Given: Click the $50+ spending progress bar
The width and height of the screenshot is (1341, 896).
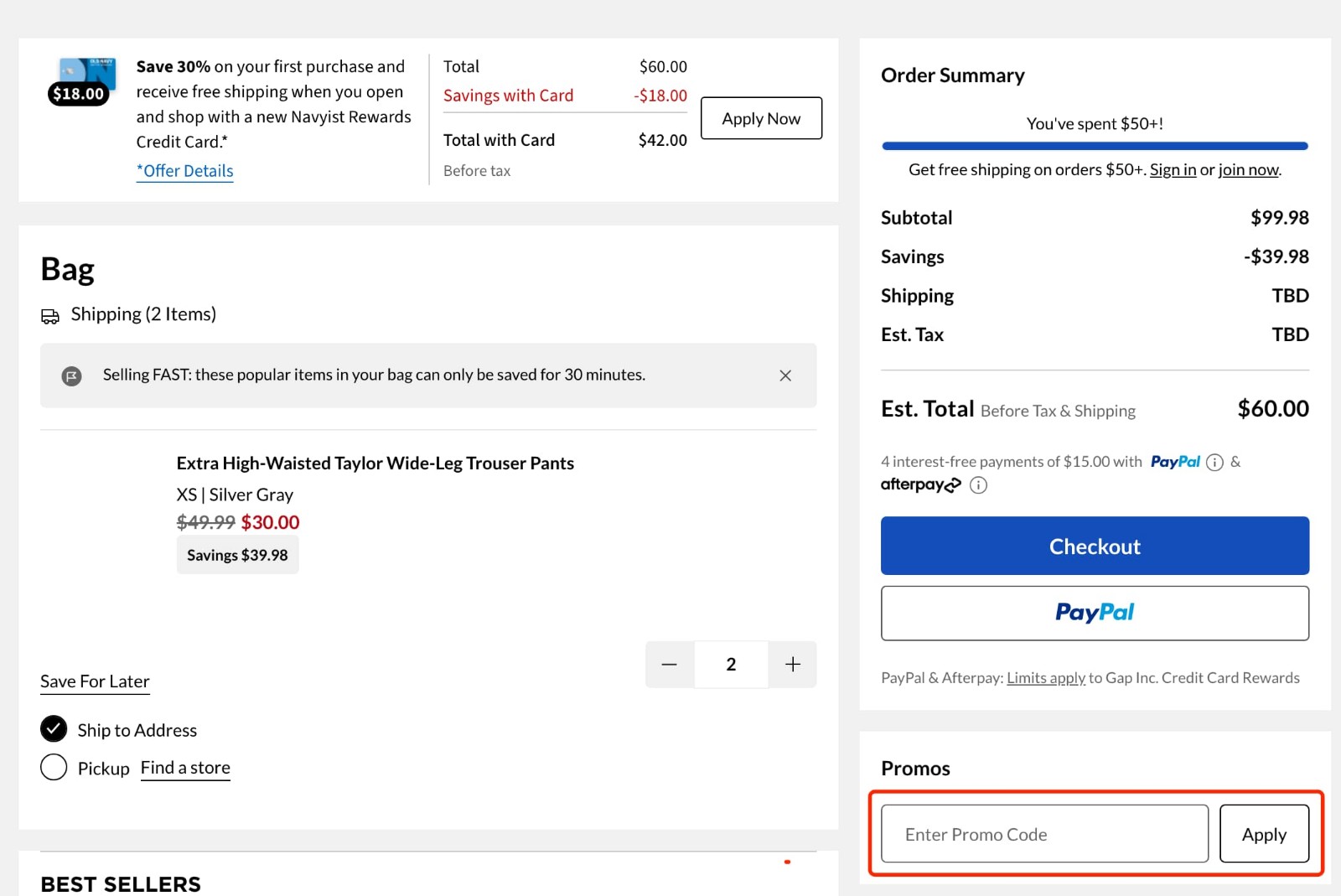Looking at the screenshot, I should point(1094,145).
